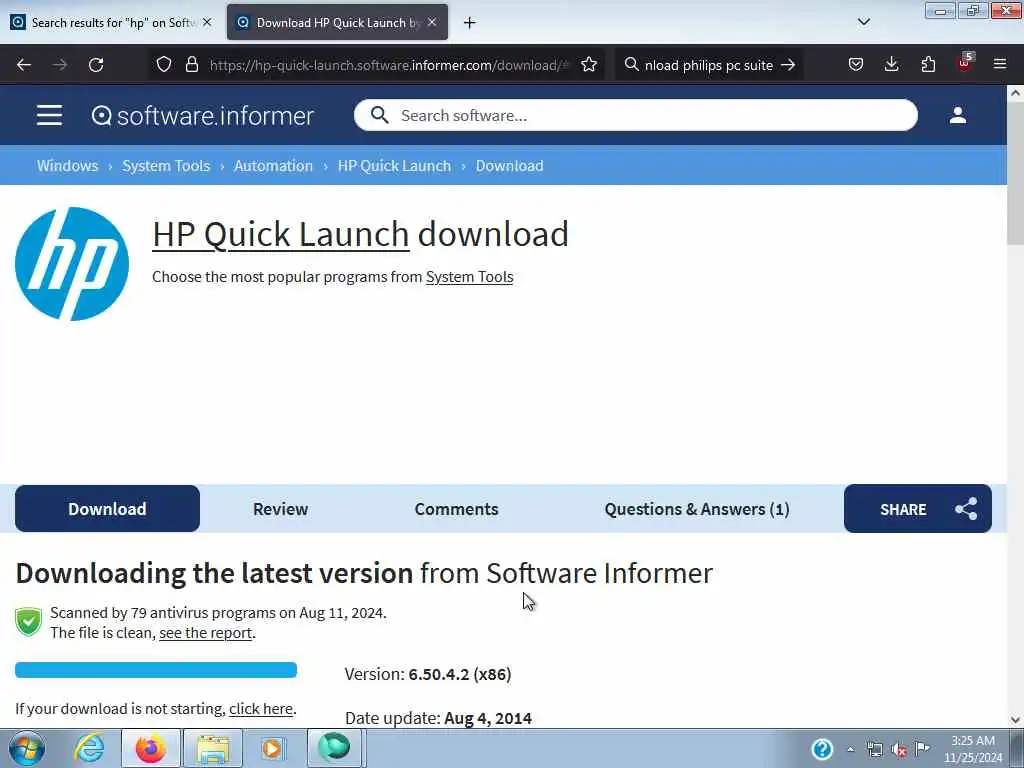Open the Firefox downloads panel
Viewport: 1024px width, 768px height.
891,65
